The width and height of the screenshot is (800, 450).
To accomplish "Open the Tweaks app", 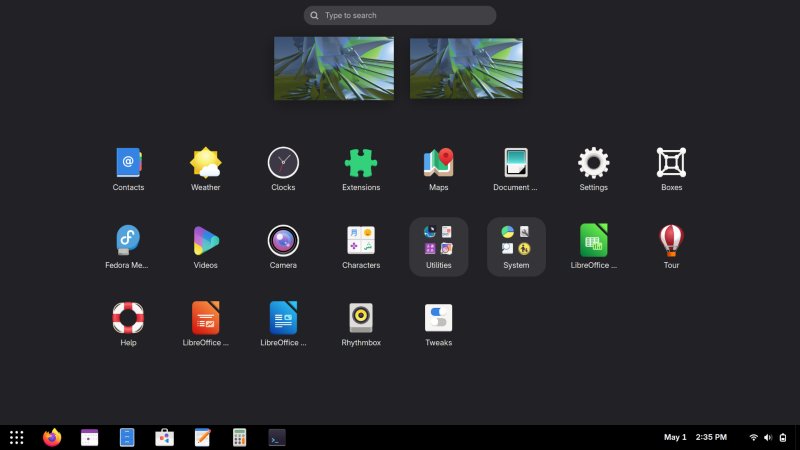I will click(438, 318).
